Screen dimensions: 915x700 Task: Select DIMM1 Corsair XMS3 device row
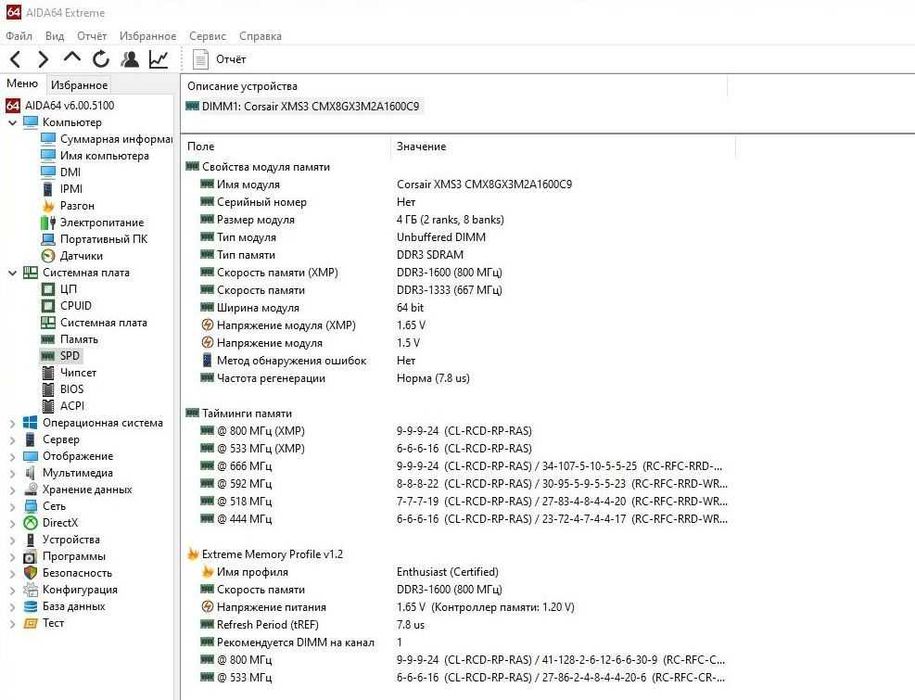point(302,107)
